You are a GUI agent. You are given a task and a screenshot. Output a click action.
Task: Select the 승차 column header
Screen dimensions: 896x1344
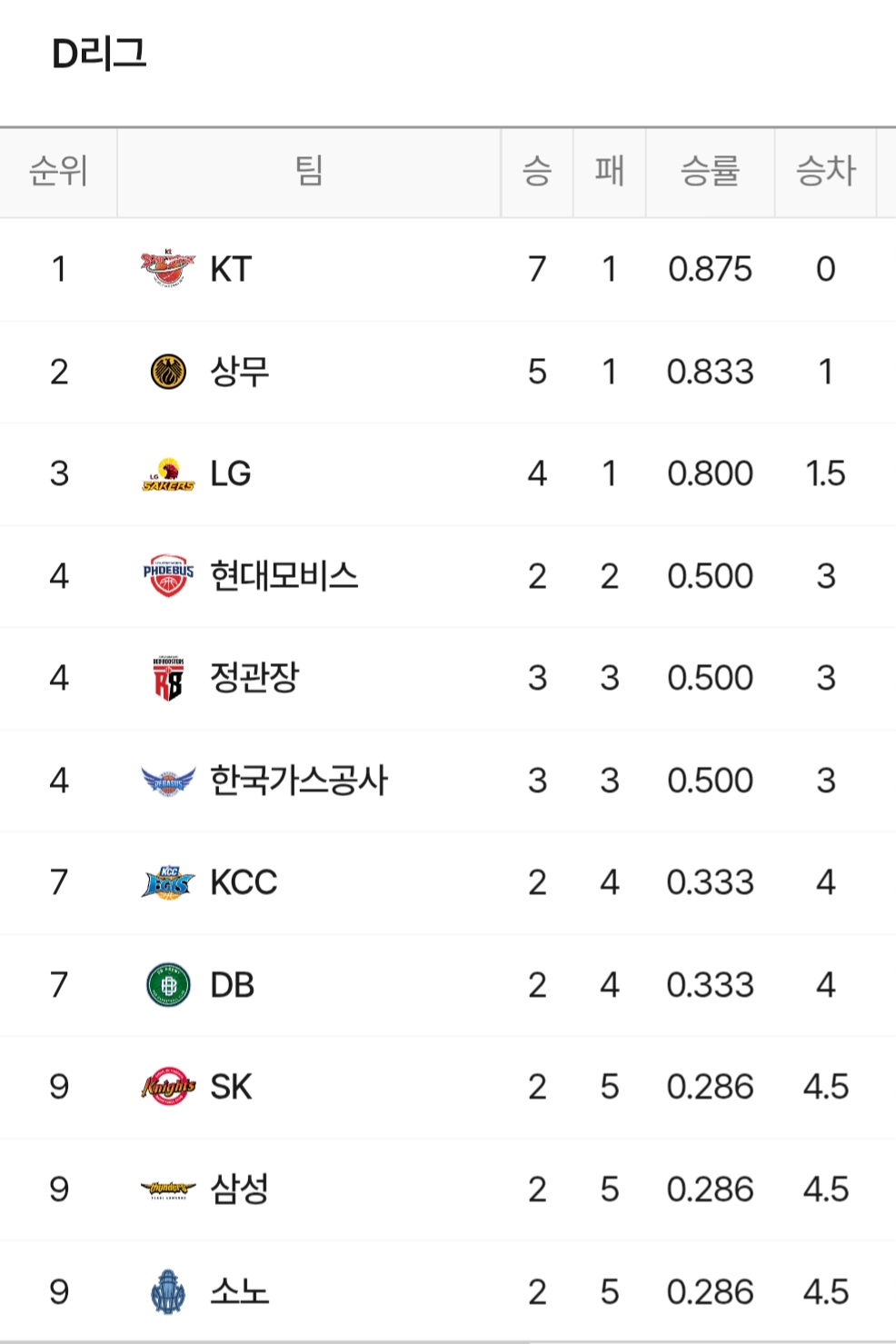pos(825,171)
